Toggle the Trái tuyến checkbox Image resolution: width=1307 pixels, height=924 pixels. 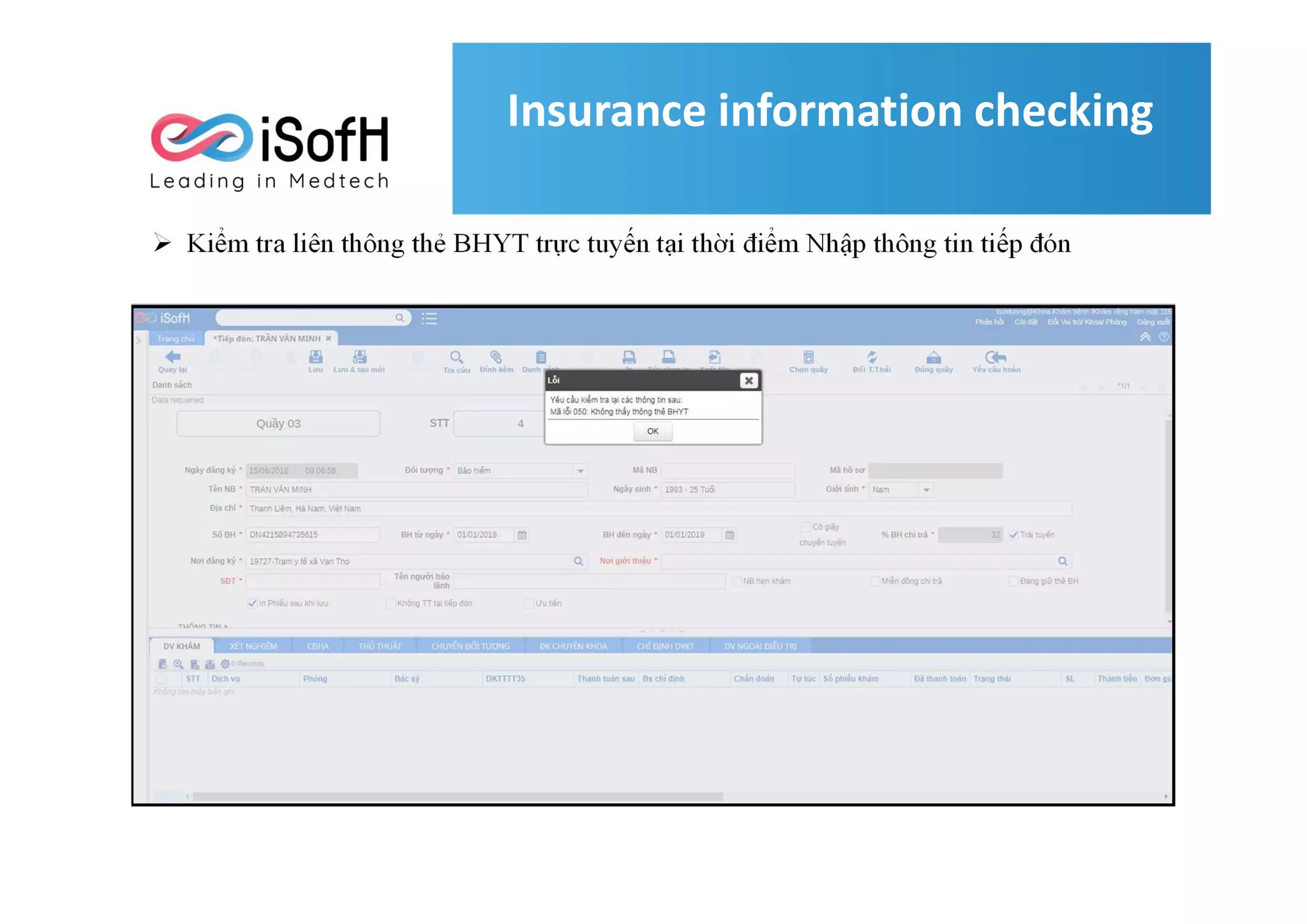(1013, 535)
